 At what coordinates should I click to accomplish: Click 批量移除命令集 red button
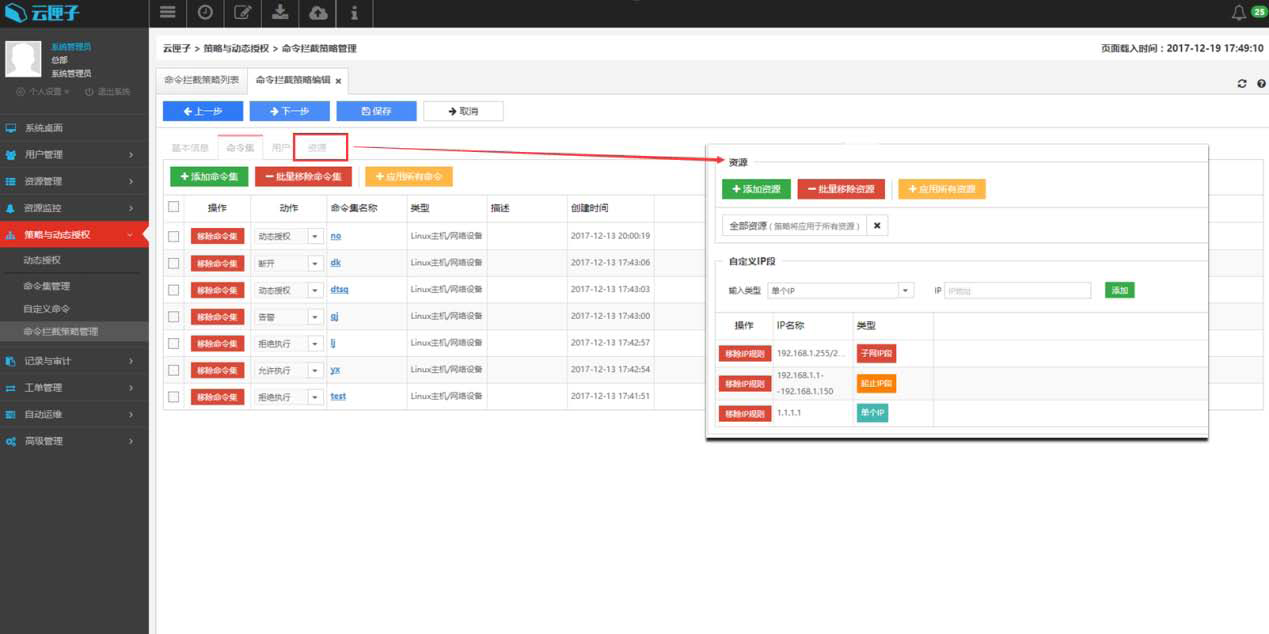point(303,177)
